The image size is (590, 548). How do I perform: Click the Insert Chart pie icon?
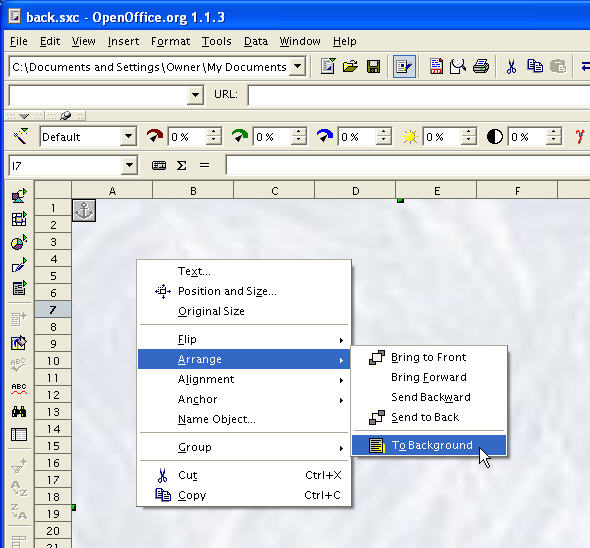click(19, 242)
